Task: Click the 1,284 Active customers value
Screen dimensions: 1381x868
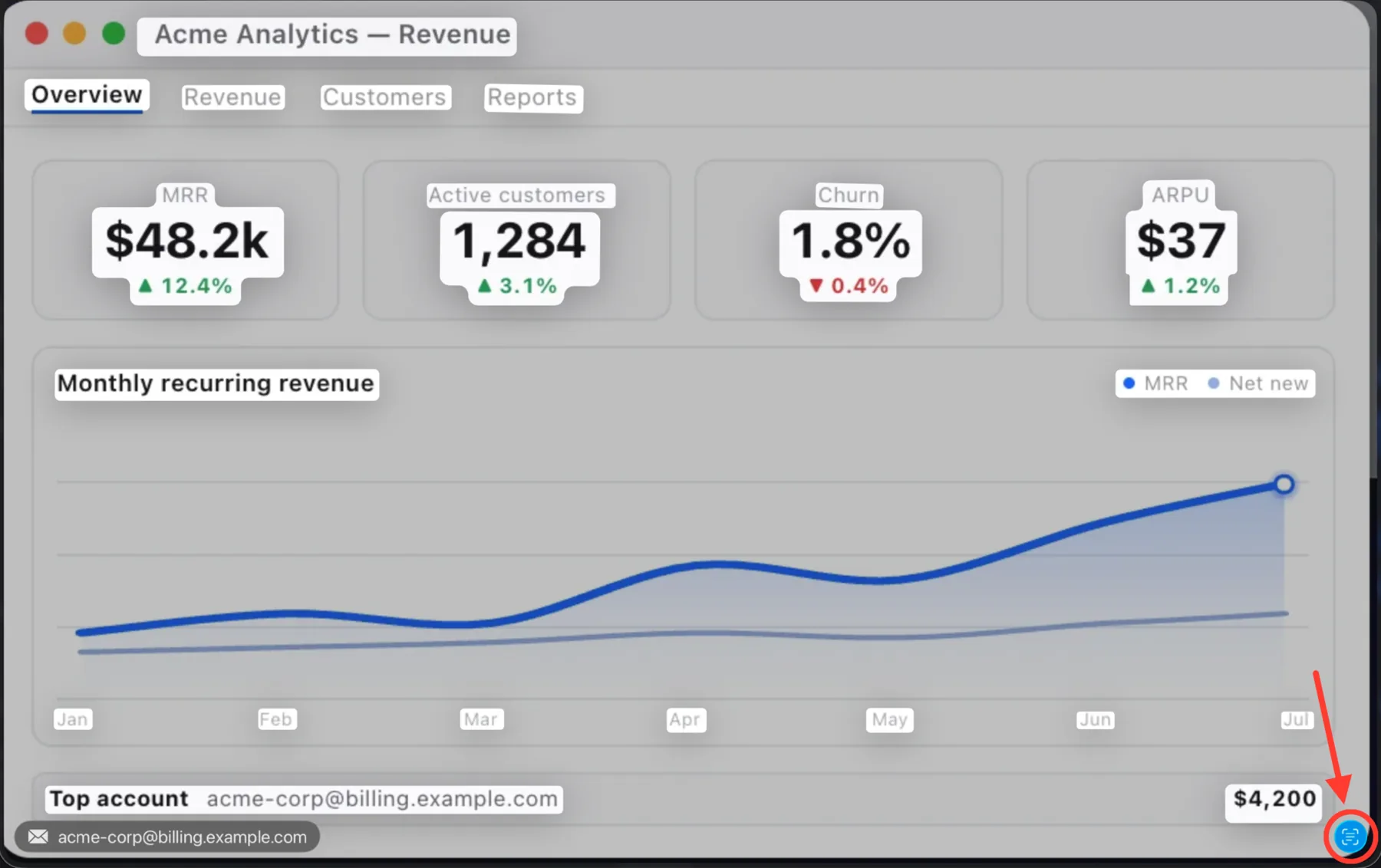Action: coord(519,241)
